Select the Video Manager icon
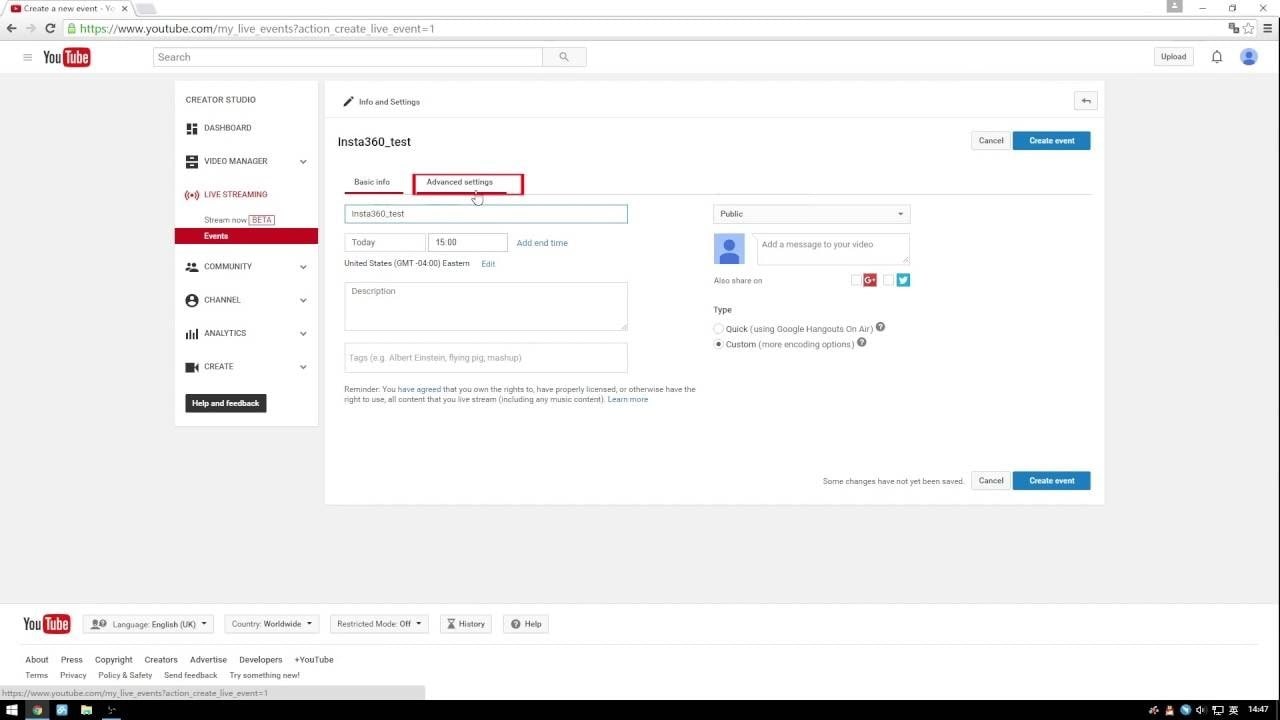The height and width of the screenshot is (720, 1280). click(x=191, y=161)
